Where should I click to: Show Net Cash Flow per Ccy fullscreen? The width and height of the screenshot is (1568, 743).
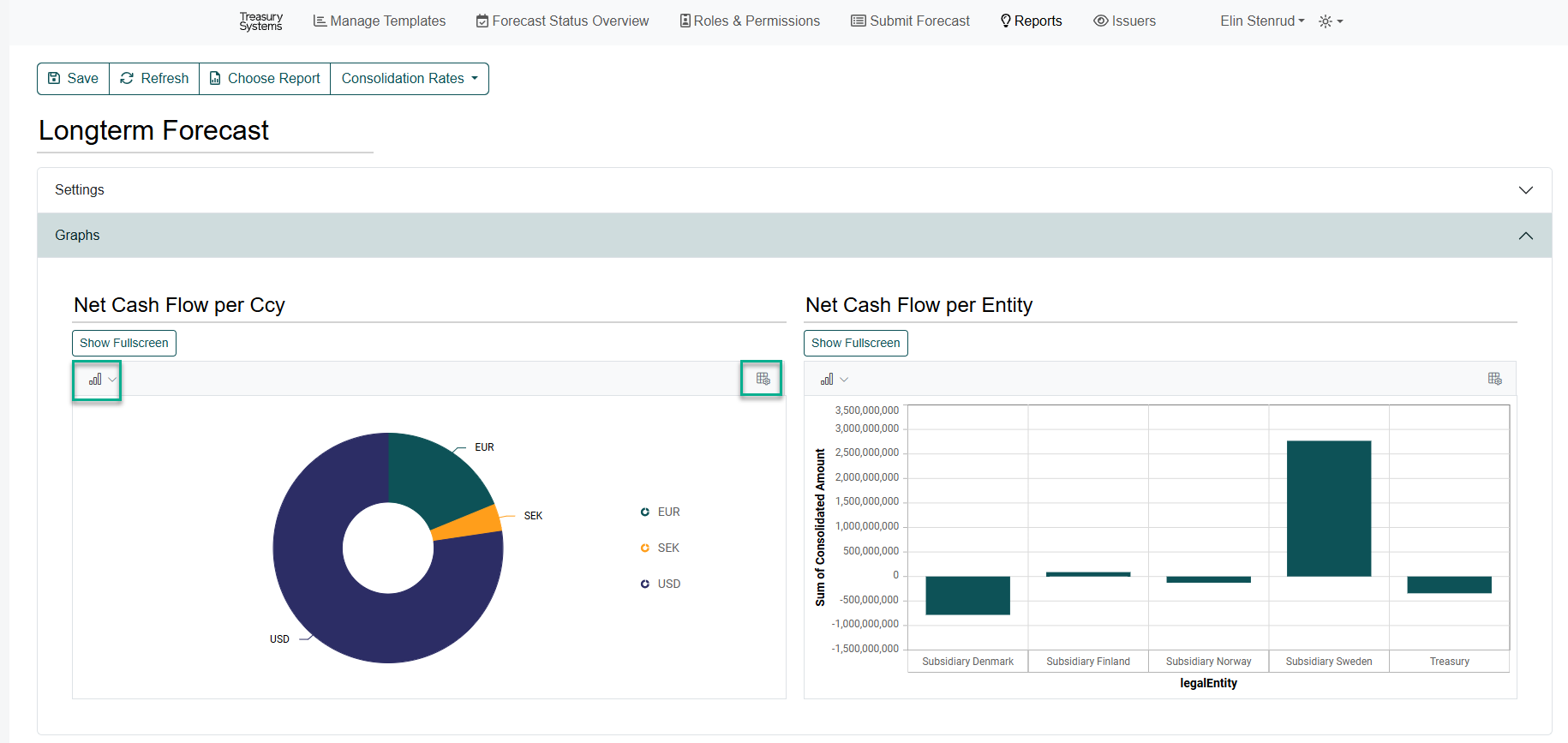(x=124, y=343)
